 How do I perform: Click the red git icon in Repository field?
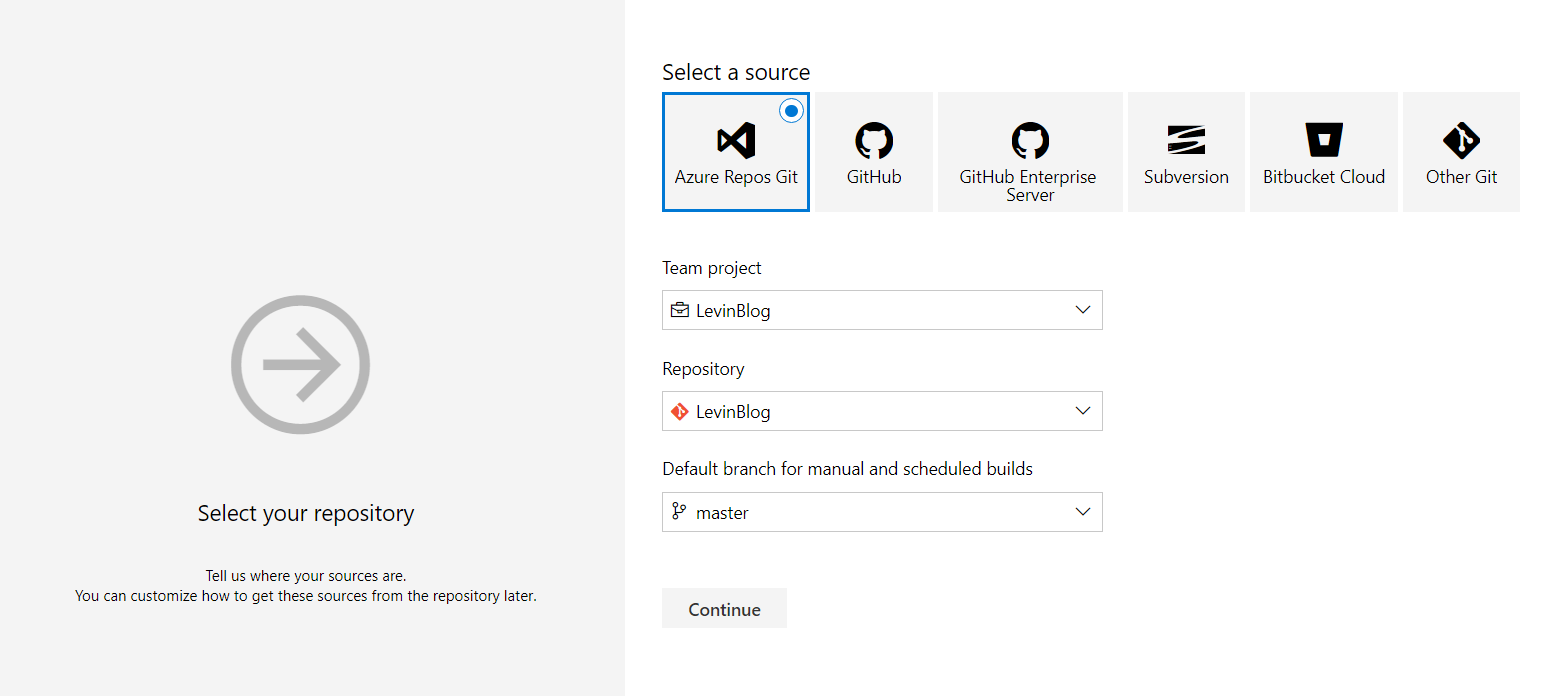point(680,411)
